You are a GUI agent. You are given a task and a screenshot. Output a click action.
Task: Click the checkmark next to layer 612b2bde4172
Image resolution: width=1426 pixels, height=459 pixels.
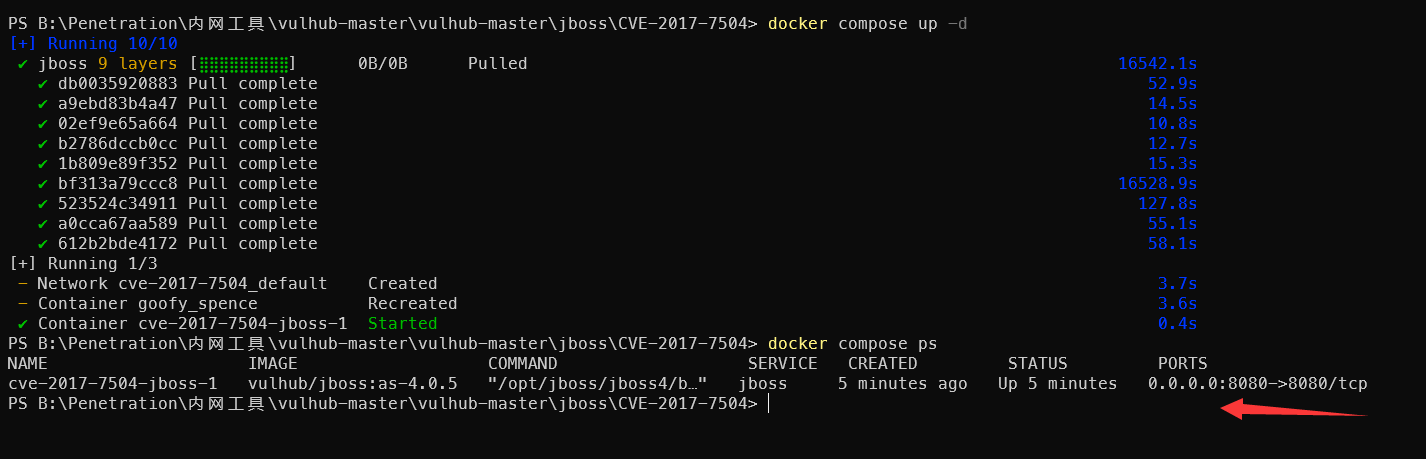tap(42, 244)
